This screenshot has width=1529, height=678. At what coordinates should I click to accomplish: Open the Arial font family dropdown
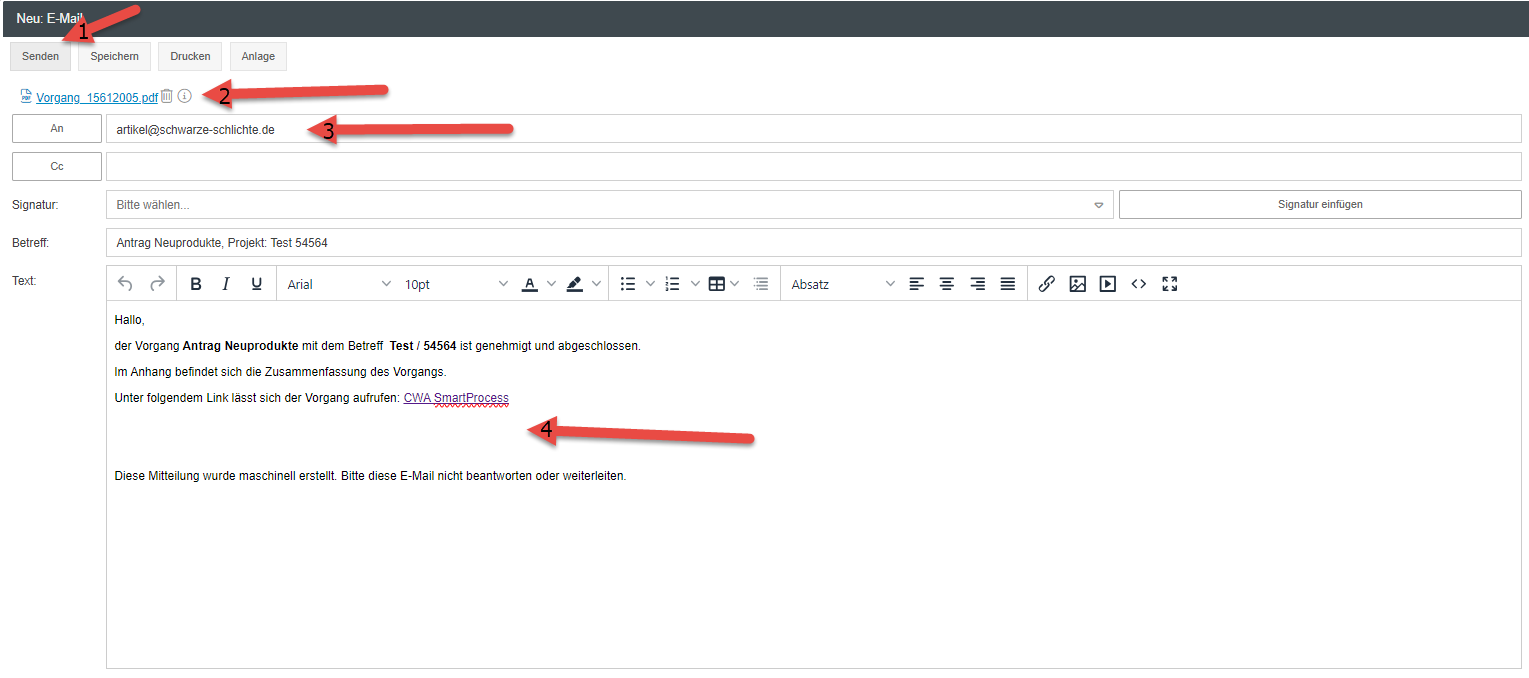pos(338,284)
